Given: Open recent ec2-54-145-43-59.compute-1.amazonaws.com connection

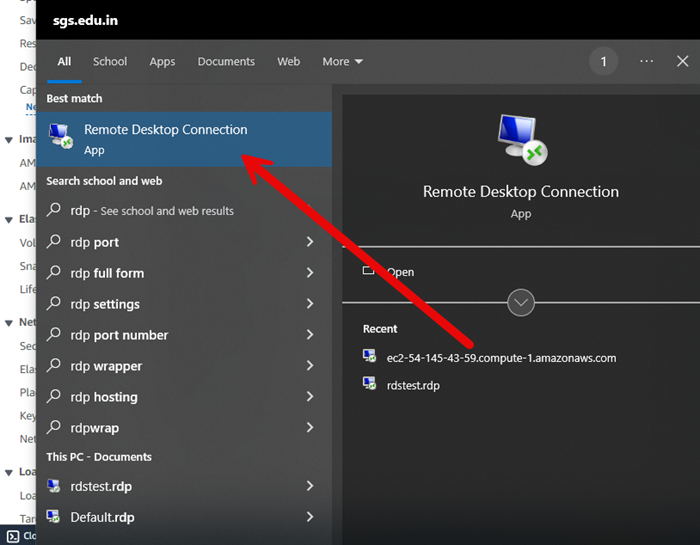Looking at the screenshot, I should pos(501,358).
